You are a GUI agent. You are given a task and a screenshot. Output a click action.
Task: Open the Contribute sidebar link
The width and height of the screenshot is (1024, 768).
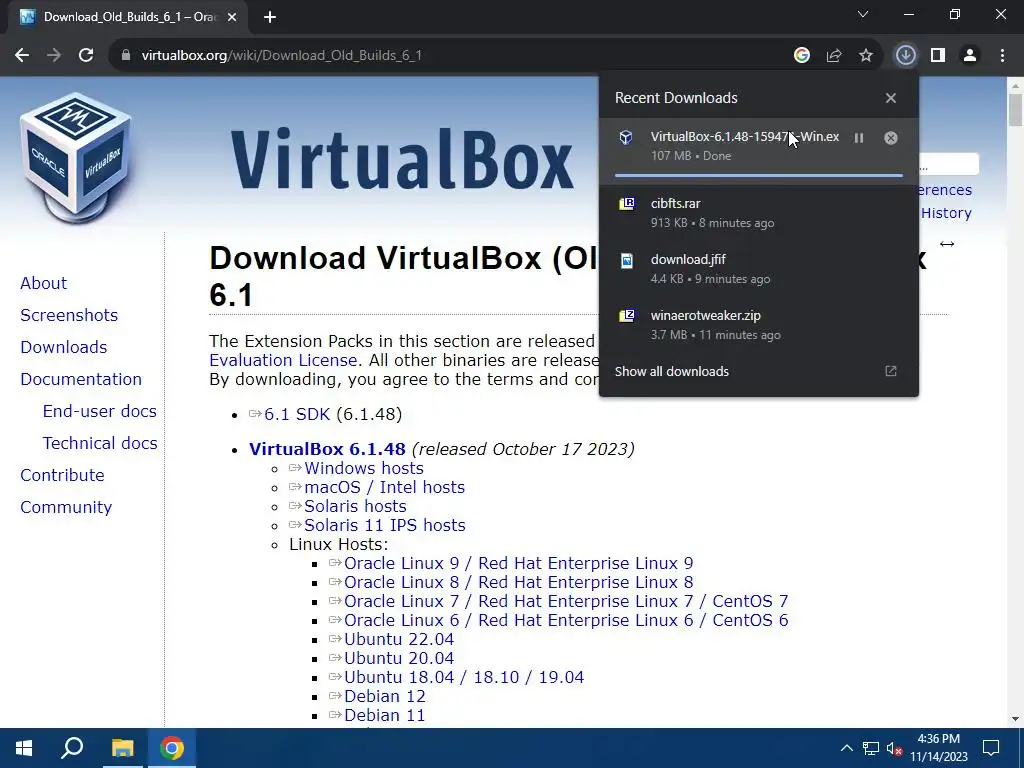(x=62, y=475)
